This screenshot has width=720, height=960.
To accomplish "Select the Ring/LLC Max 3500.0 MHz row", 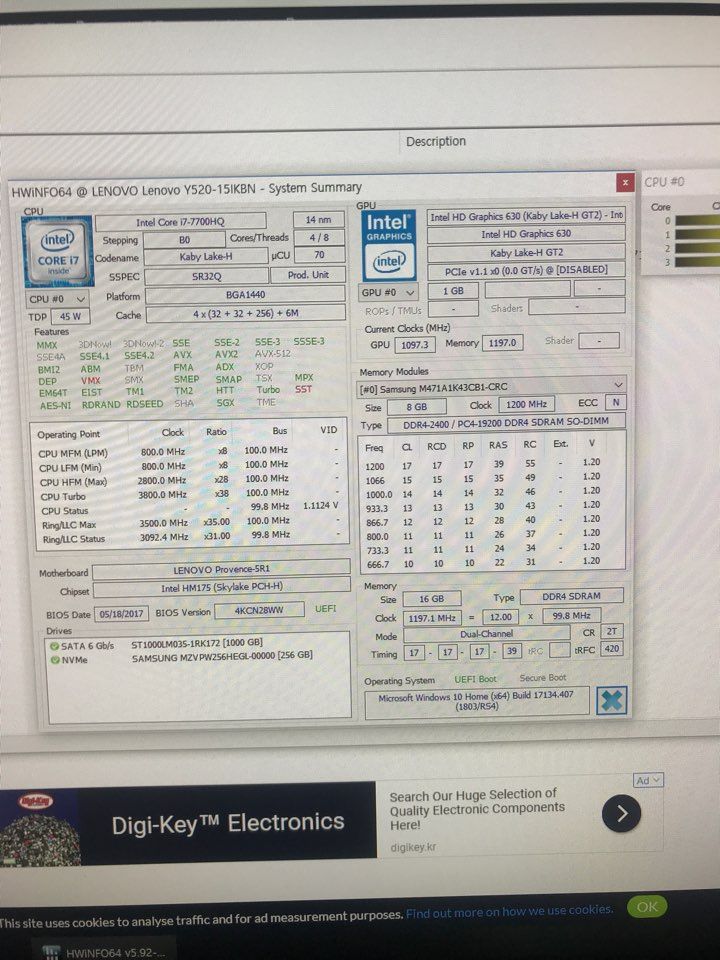I will 190,523.
